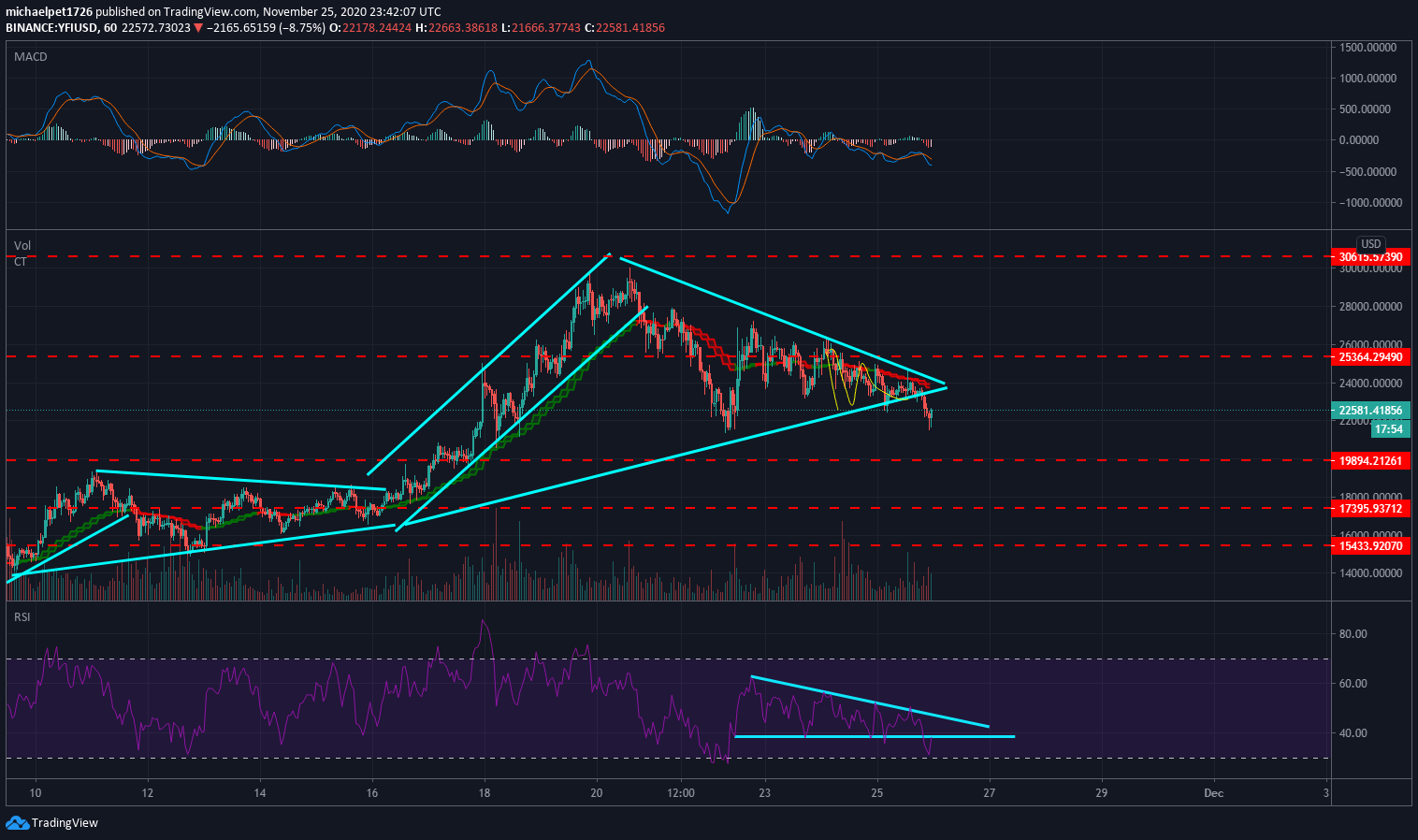Click the 25364.29490 red price label
The width and height of the screenshot is (1418, 840).
pyautogui.click(x=1370, y=356)
